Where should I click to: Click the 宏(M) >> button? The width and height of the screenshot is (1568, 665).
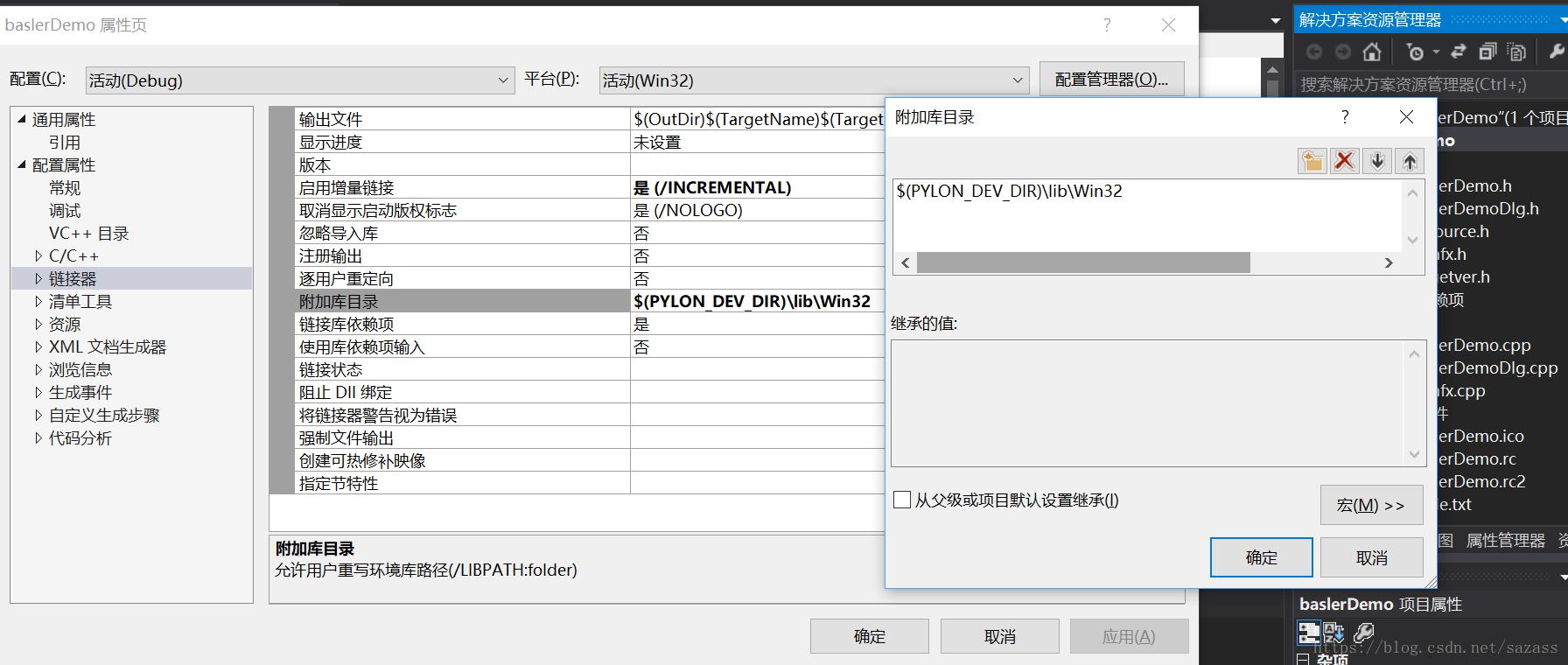1372,505
